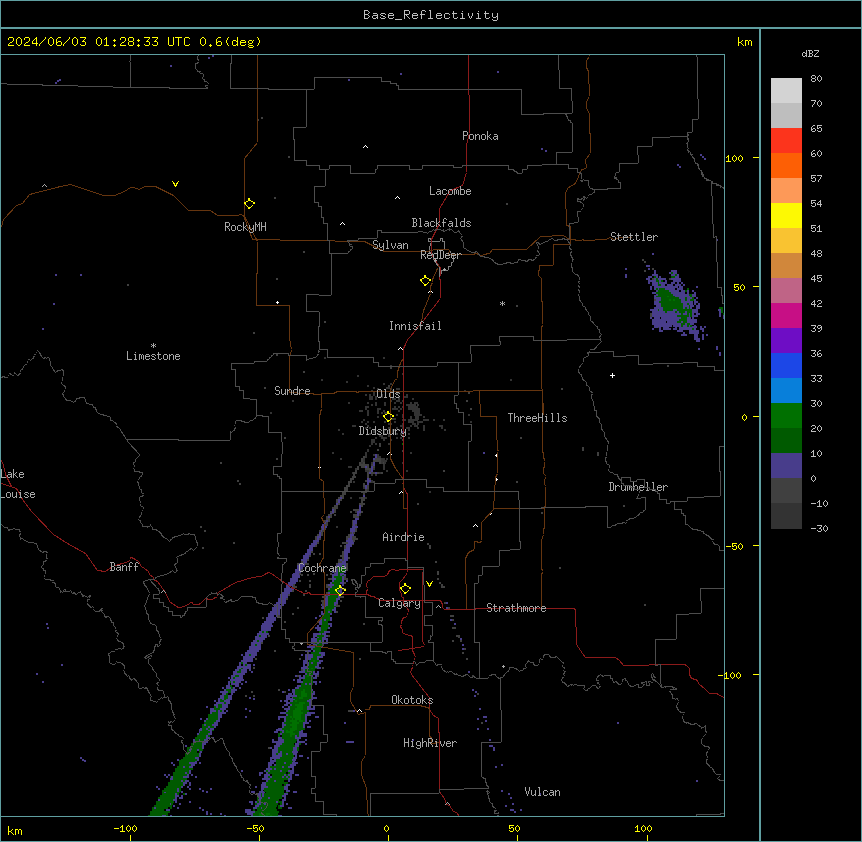Image resolution: width=862 pixels, height=842 pixels.
Task: Click the white asterisk above Limestone
Action: click(153, 346)
